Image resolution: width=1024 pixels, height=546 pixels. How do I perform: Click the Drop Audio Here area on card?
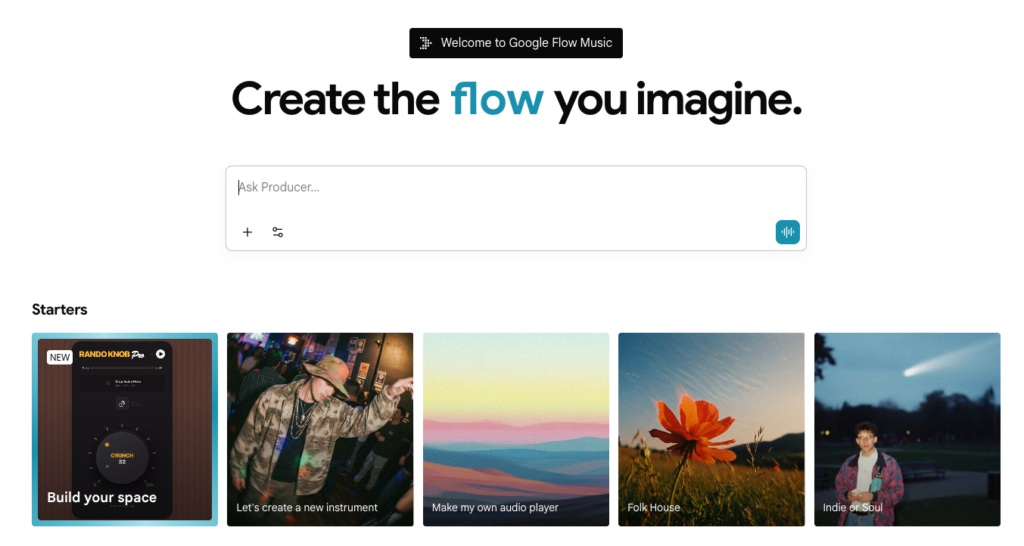tap(123, 383)
